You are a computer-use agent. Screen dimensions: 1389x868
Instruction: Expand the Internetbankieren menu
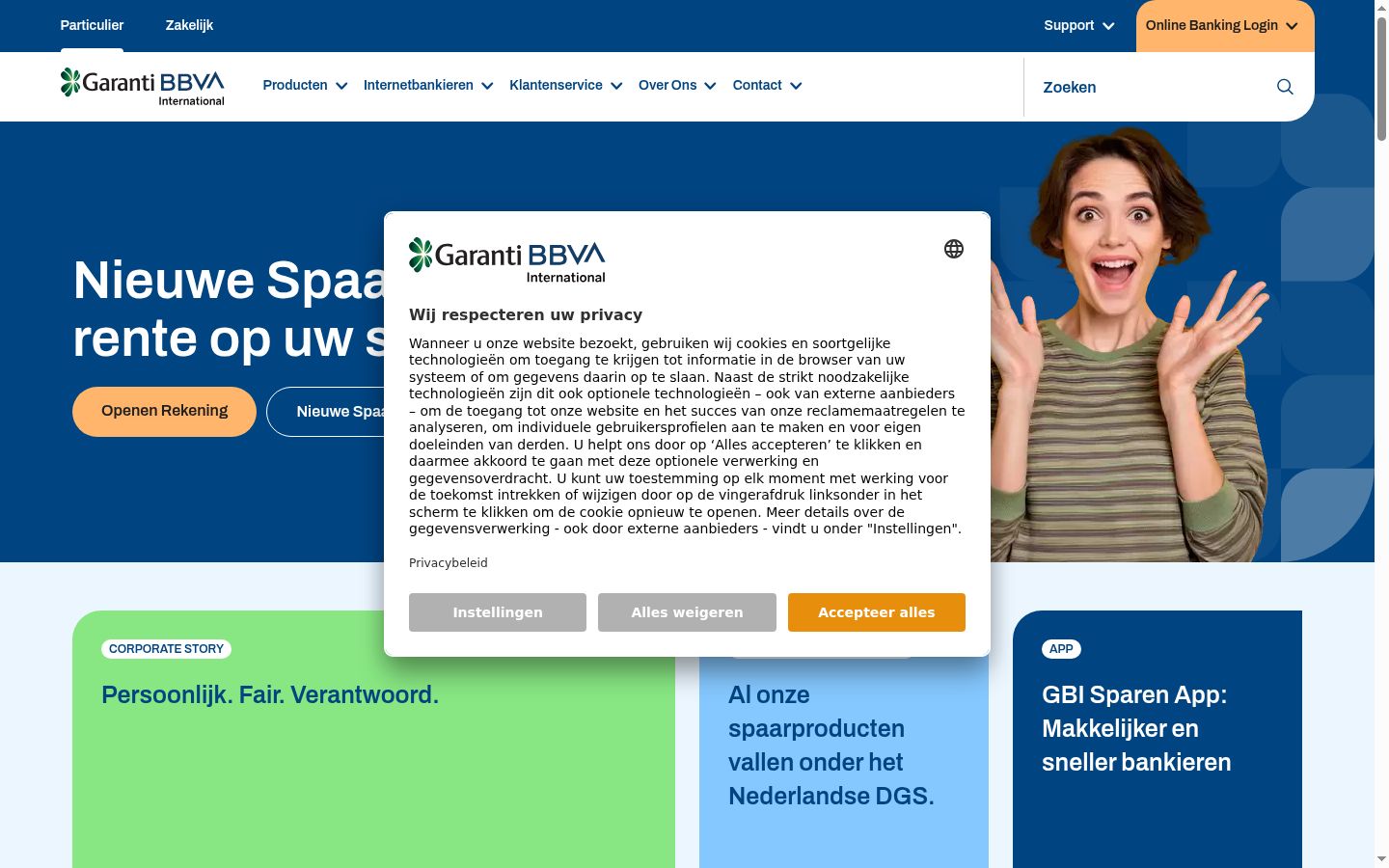click(x=428, y=85)
